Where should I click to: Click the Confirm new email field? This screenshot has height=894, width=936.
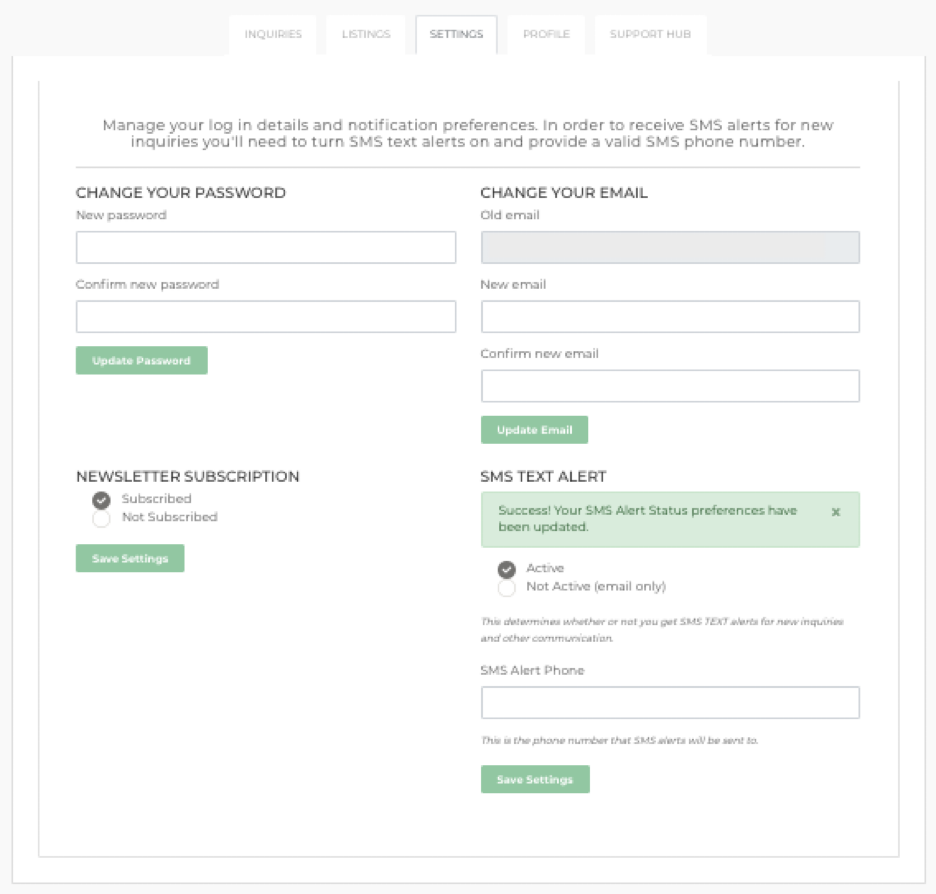[670, 385]
